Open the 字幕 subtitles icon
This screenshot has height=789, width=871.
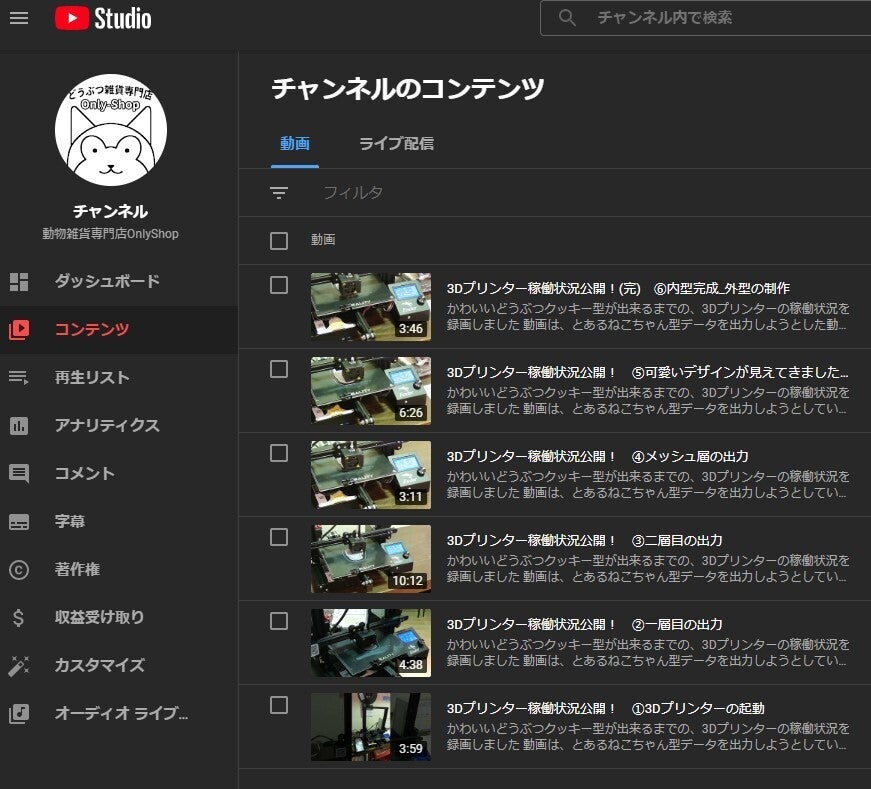click(19, 522)
